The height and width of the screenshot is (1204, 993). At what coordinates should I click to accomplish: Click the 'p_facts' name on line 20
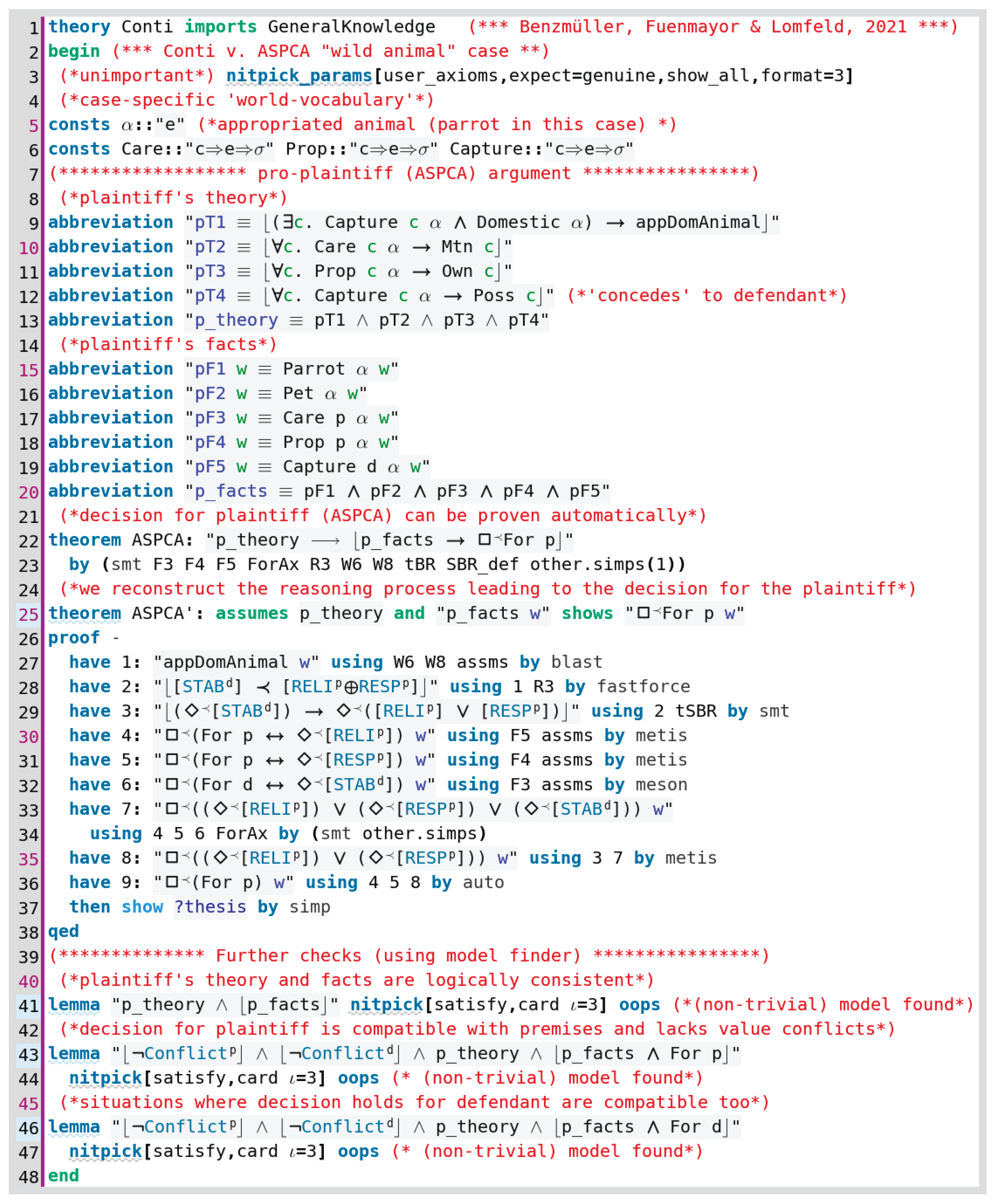231,491
